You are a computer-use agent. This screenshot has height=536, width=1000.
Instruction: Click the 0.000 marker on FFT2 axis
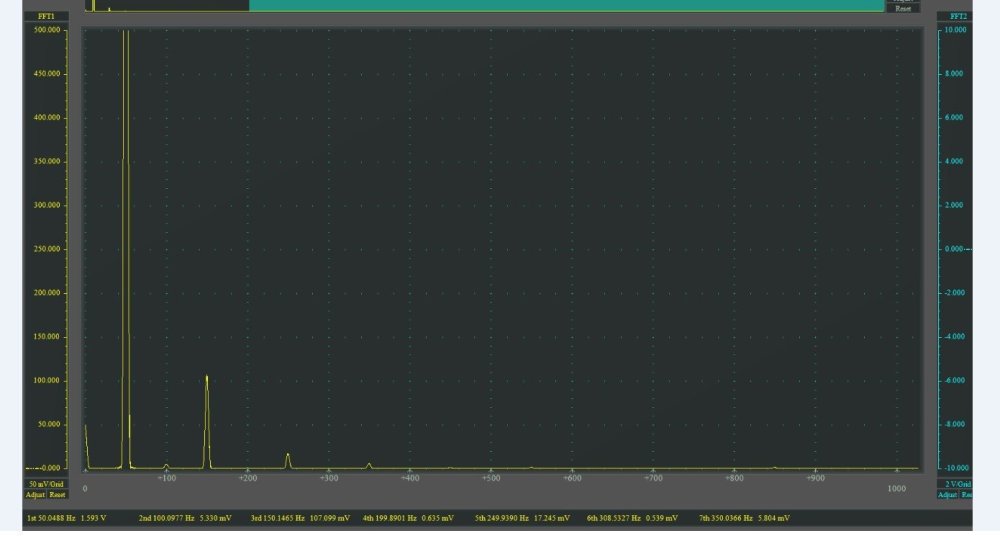click(953, 249)
